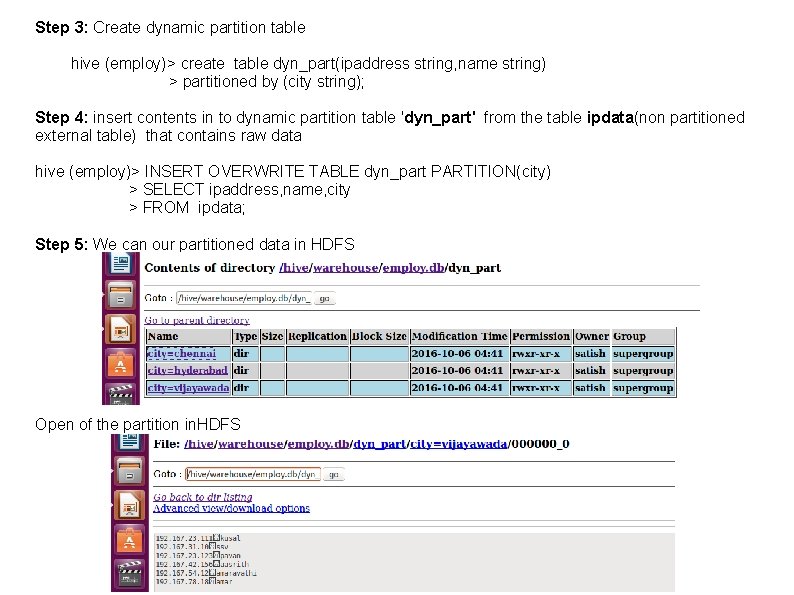
Task: Open LibreOffice Writer icon beside the File view page
Action: [130, 442]
